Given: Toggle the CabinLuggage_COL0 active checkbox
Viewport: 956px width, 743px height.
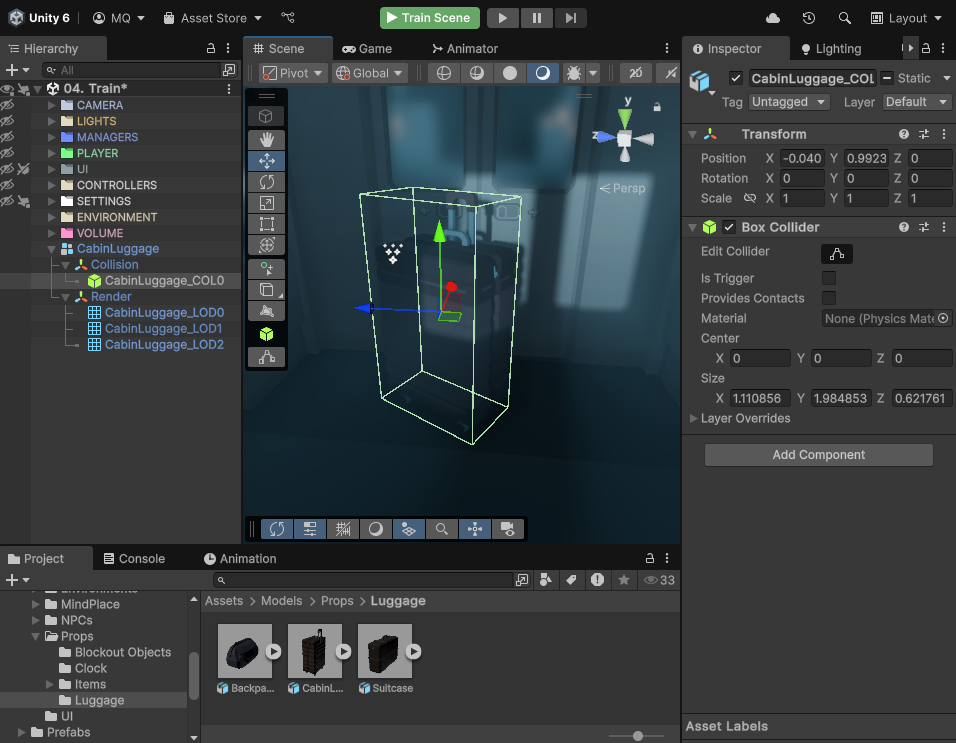Looking at the screenshot, I should coord(735,78).
